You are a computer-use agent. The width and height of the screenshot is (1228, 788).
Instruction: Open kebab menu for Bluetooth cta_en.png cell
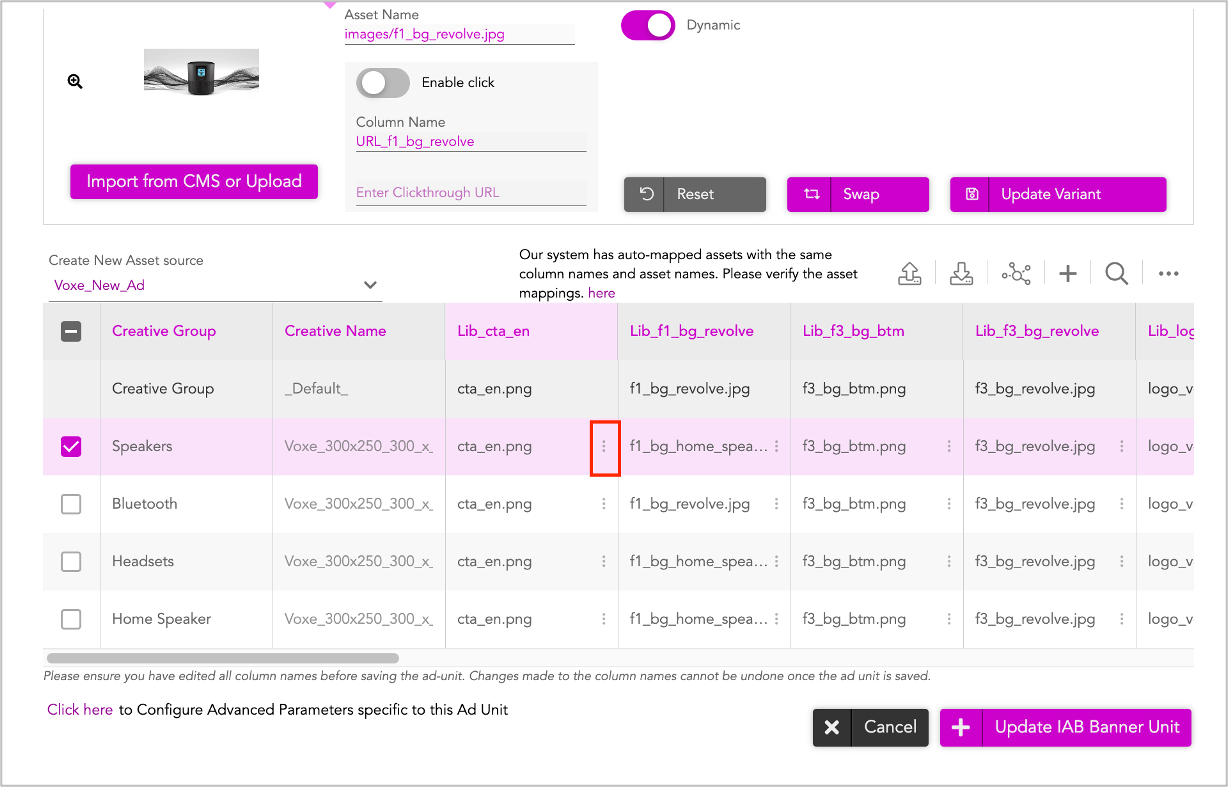(604, 504)
